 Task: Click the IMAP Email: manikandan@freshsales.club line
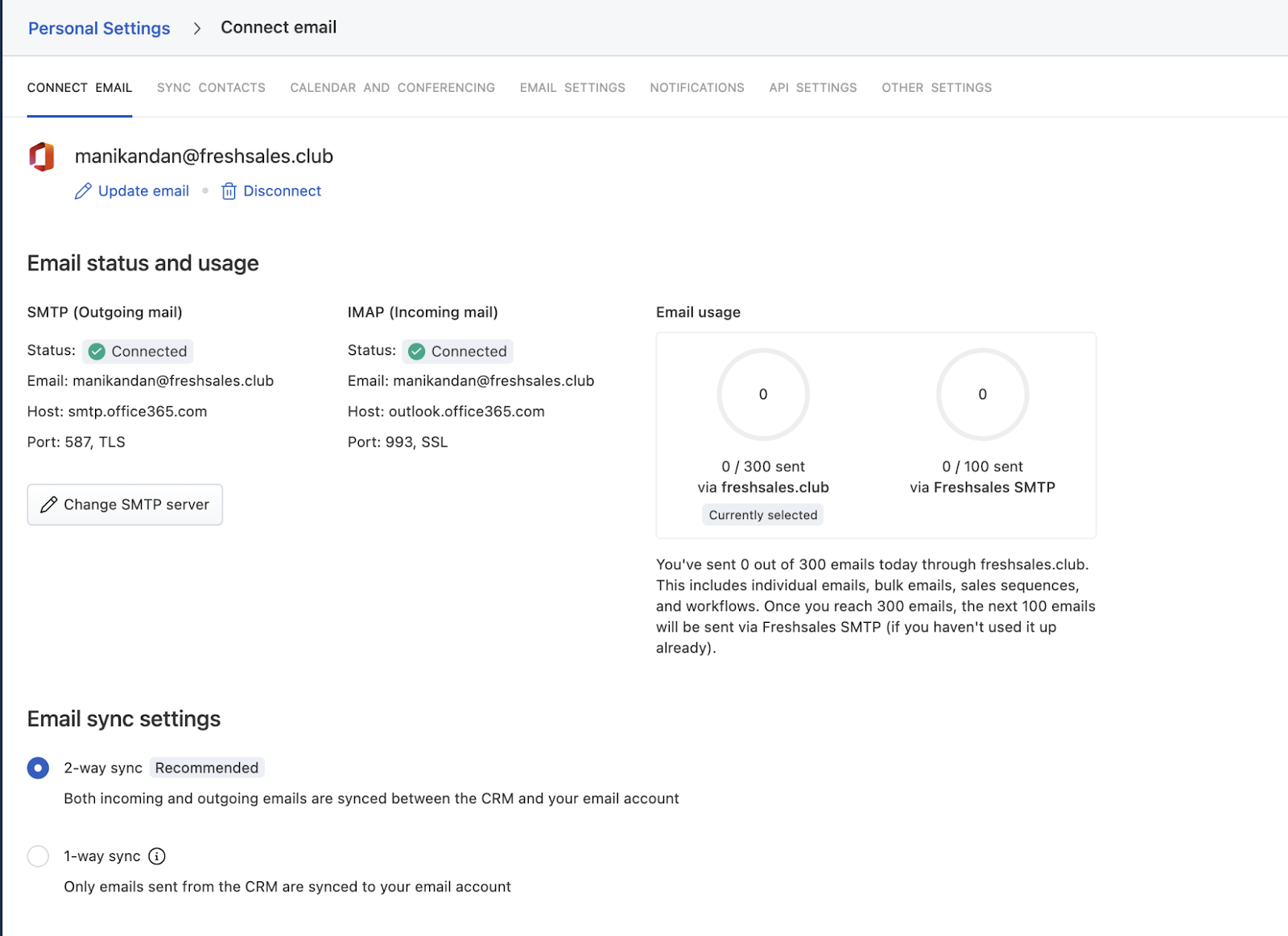[x=471, y=381]
